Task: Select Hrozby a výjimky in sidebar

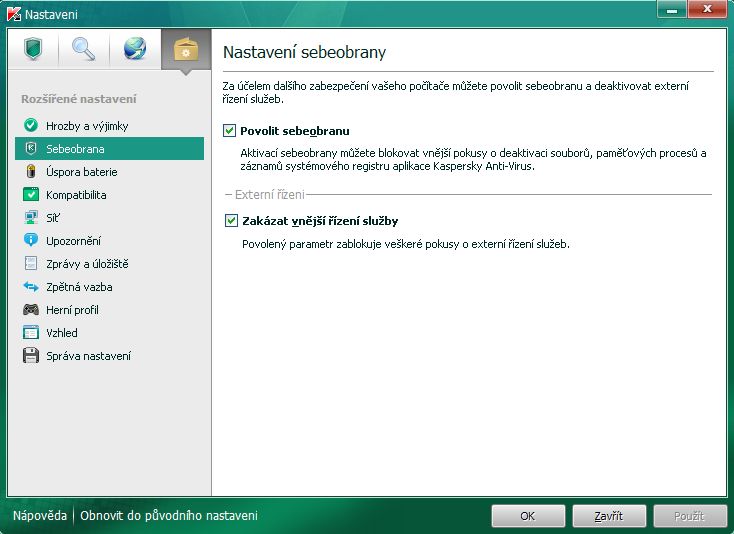Action: pyautogui.click(x=110, y=125)
